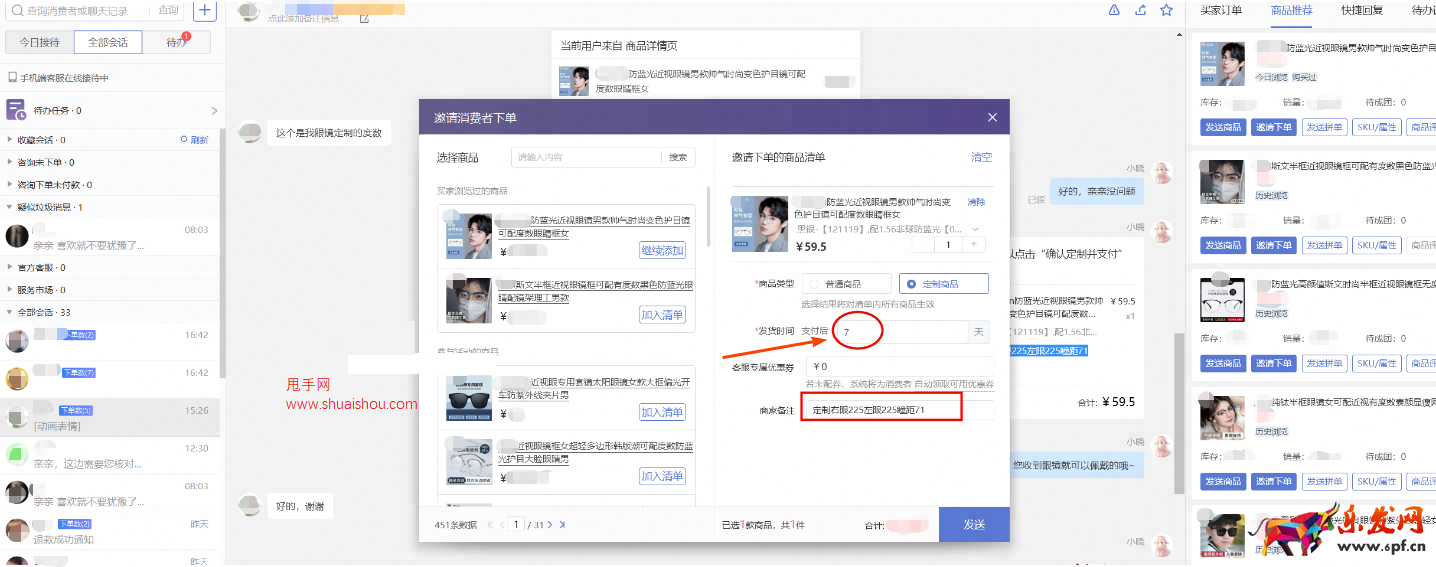Click 邀请下单 on first recommended product

tap(1274, 127)
